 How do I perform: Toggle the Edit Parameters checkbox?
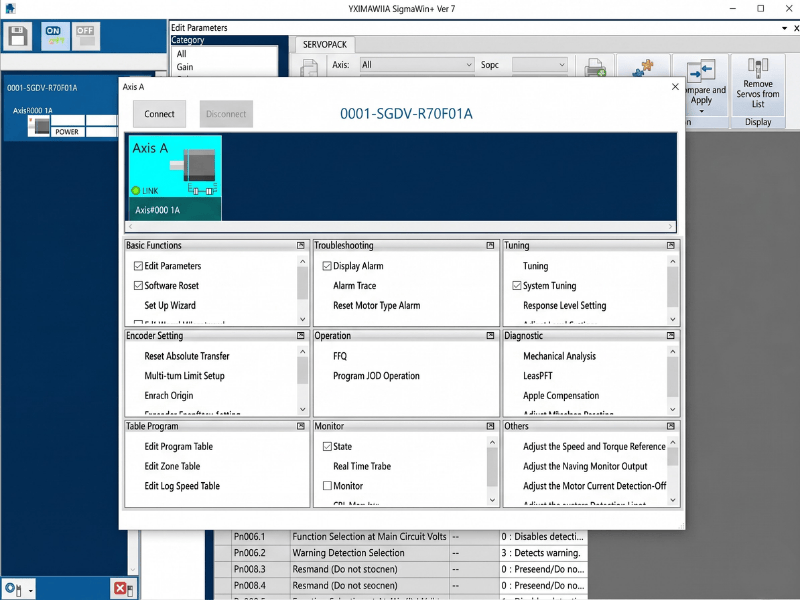pyautogui.click(x=138, y=266)
